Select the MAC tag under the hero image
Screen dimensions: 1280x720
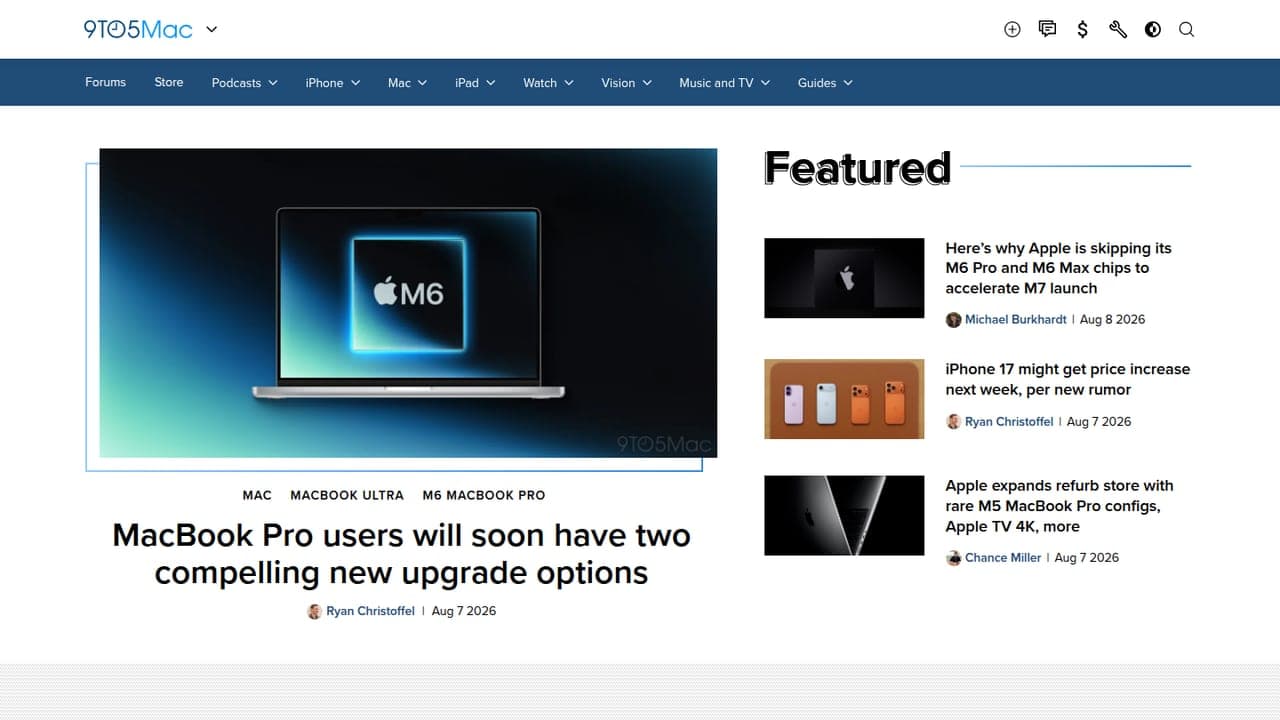pos(257,495)
